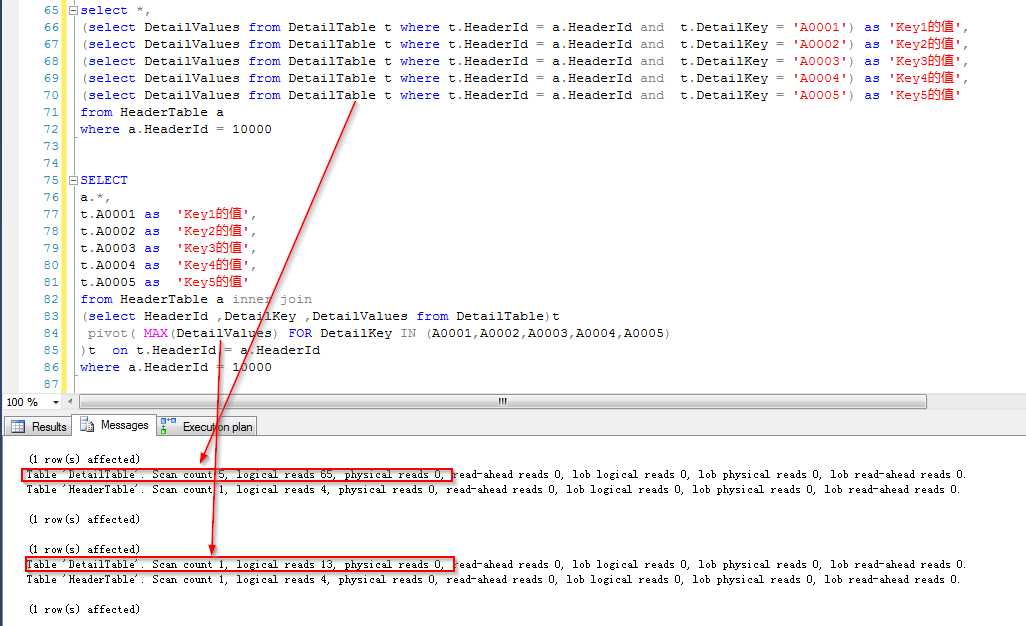This screenshot has width=1026, height=626.
Task: Click first 'DetailTable' Scan count 5 message
Action: coord(496,474)
